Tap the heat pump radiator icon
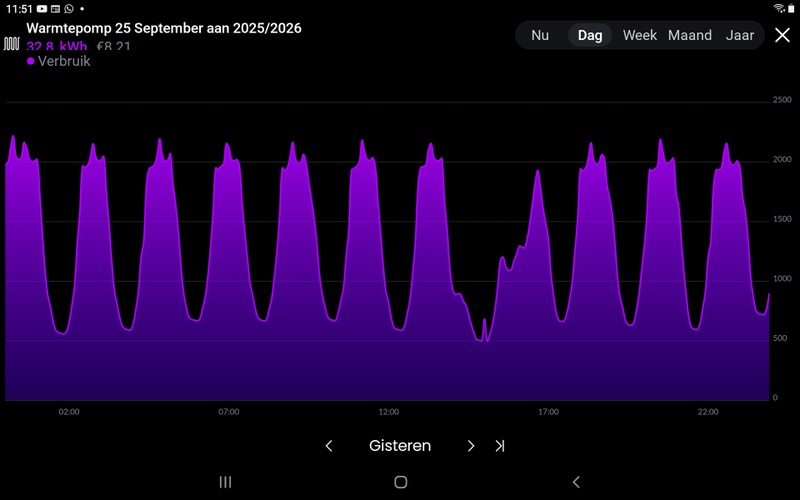Viewport: 800px width, 500px height. coord(11,44)
